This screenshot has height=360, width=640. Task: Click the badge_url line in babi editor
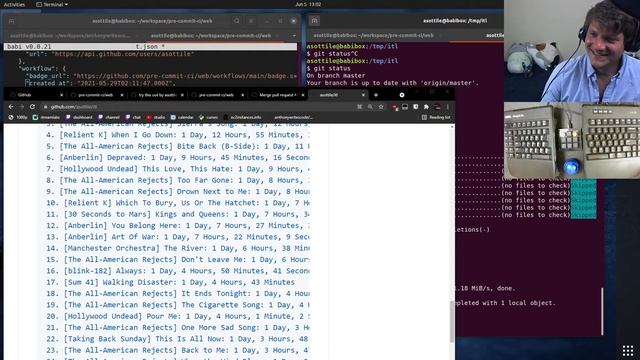pos(161,76)
